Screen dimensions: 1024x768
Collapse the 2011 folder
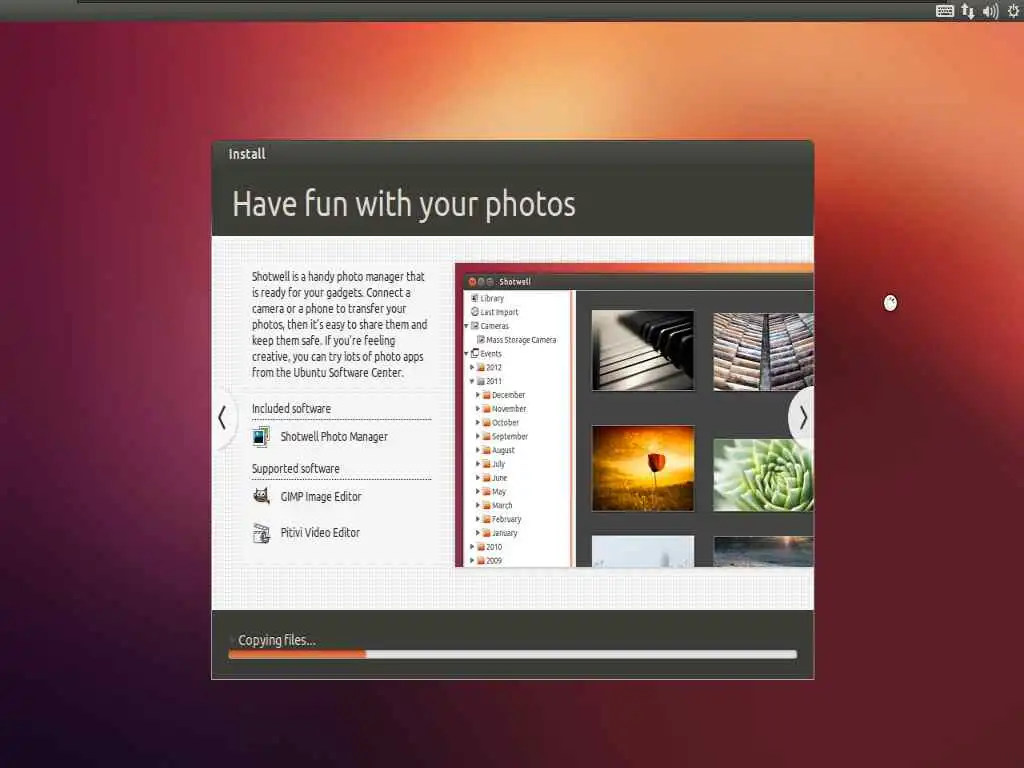coord(472,381)
